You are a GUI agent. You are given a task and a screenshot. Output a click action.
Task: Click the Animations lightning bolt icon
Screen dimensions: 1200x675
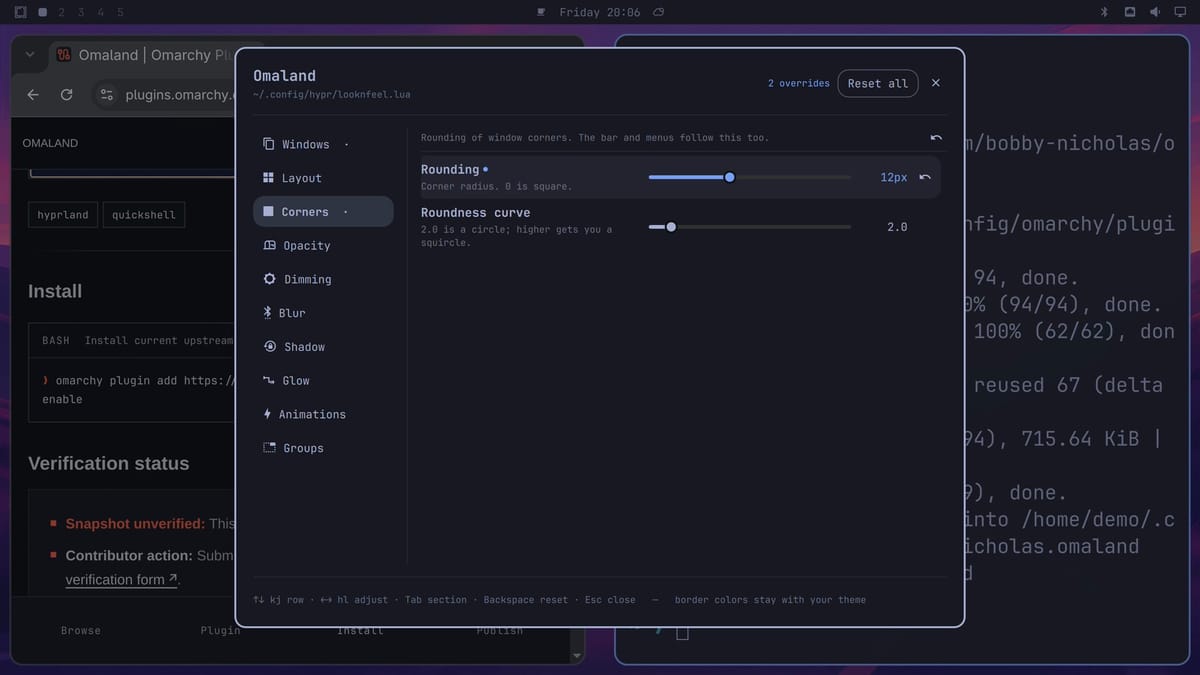pyautogui.click(x=267, y=414)
